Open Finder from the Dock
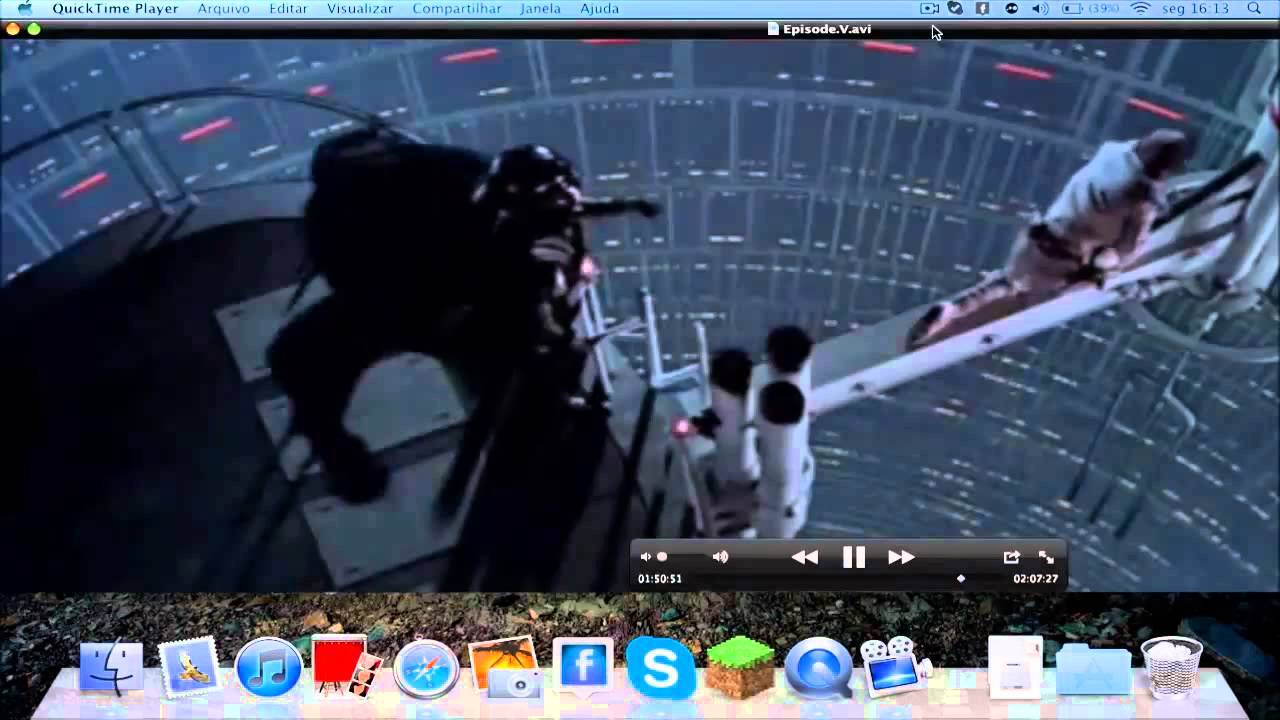This screenshot has width=1280, height=720. (x=111, y=667)
